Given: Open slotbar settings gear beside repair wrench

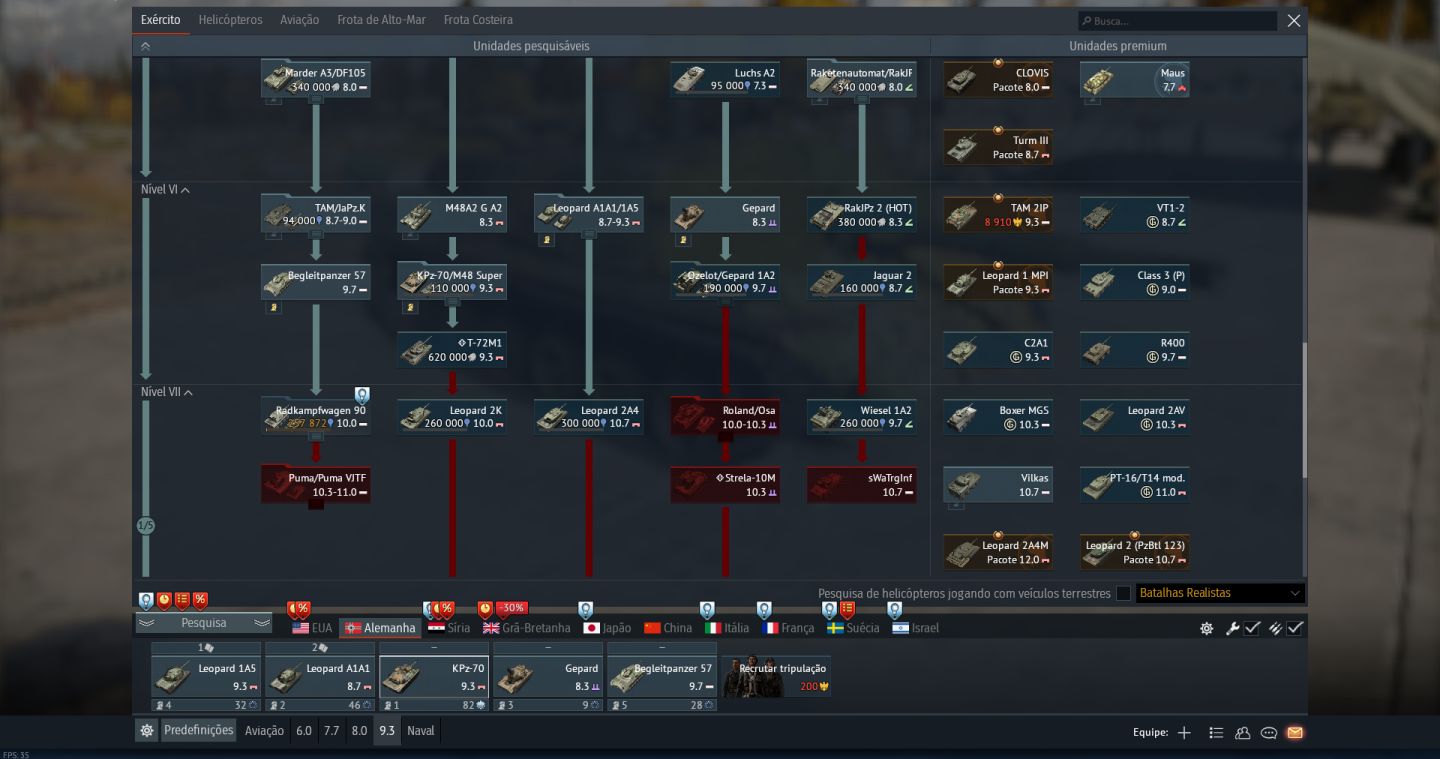Looking at the screenshot, I should click(1207, 629).
